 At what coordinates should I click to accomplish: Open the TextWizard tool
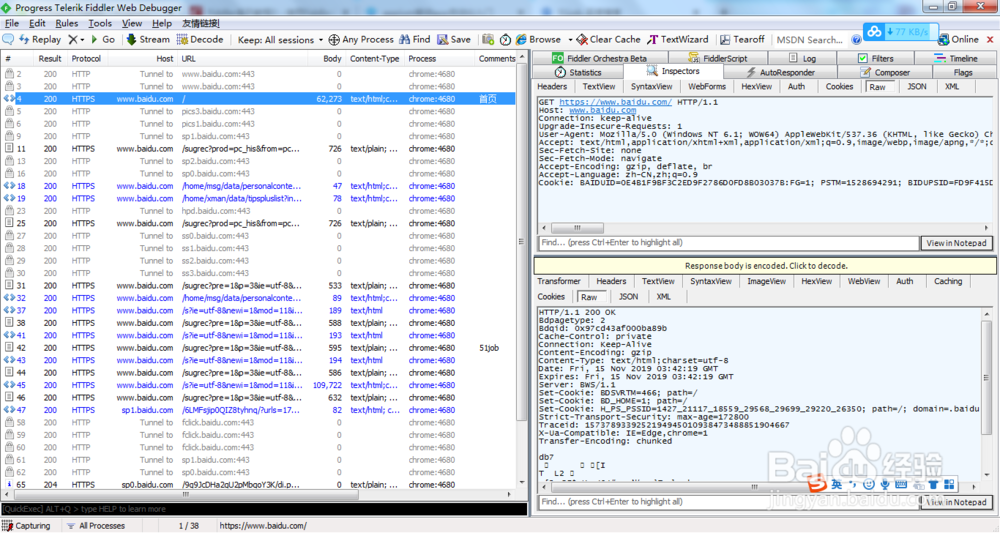[x=677, y=40]
